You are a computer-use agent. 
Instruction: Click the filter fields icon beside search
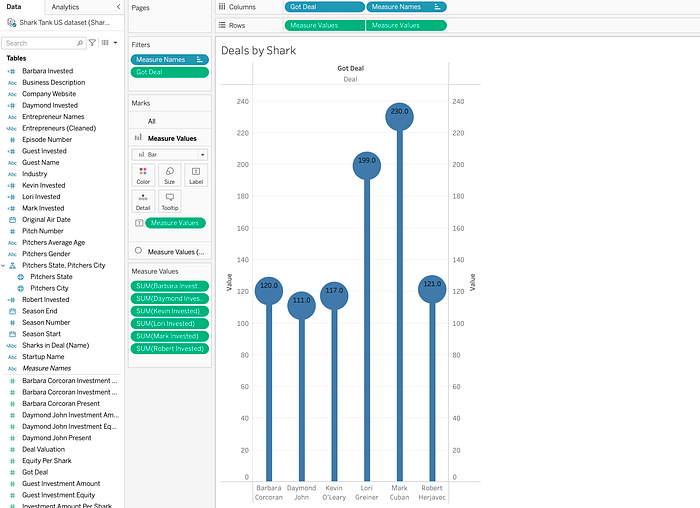coord(92,43)
